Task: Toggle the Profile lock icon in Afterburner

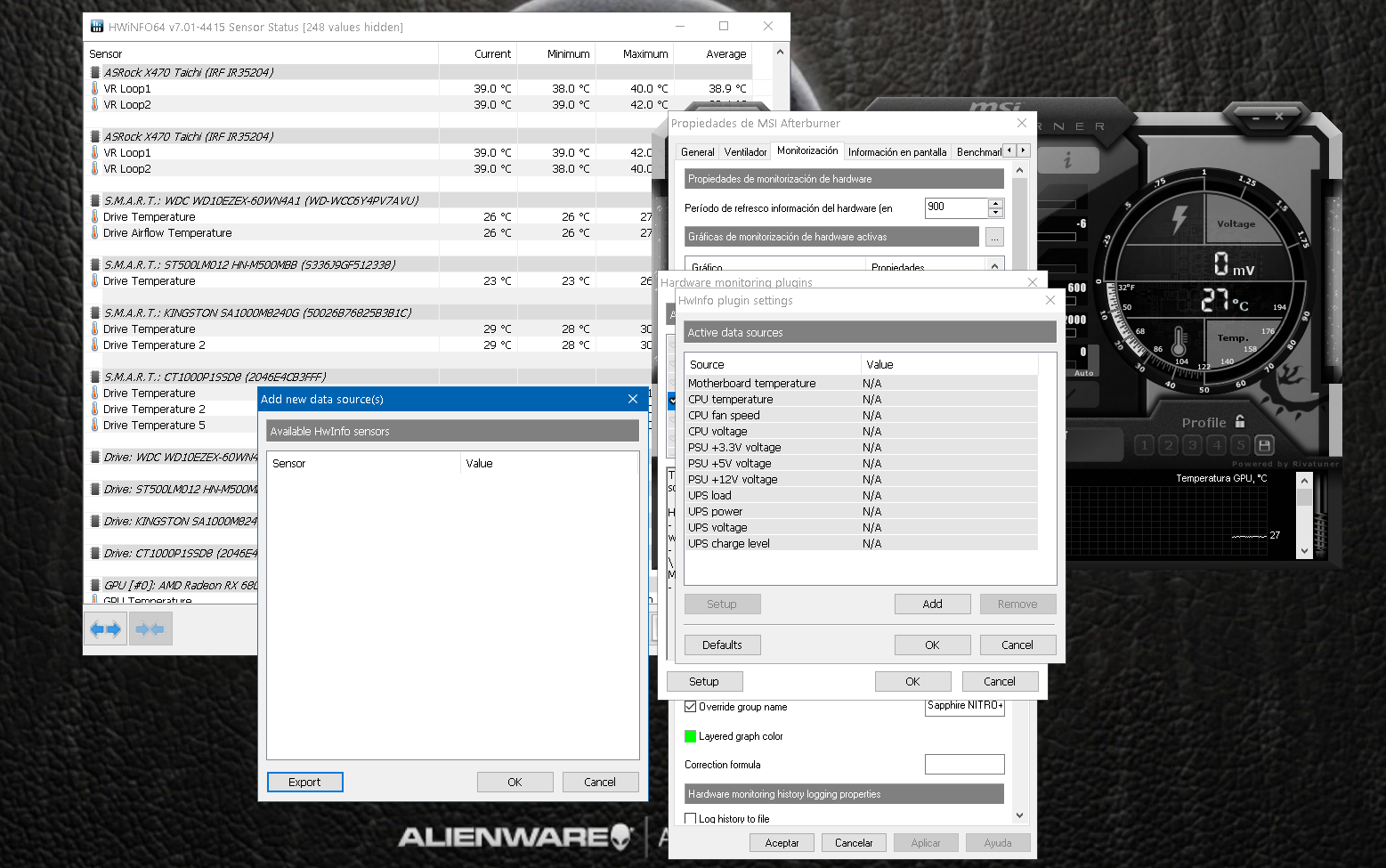Action: [x=1240, y=421]
